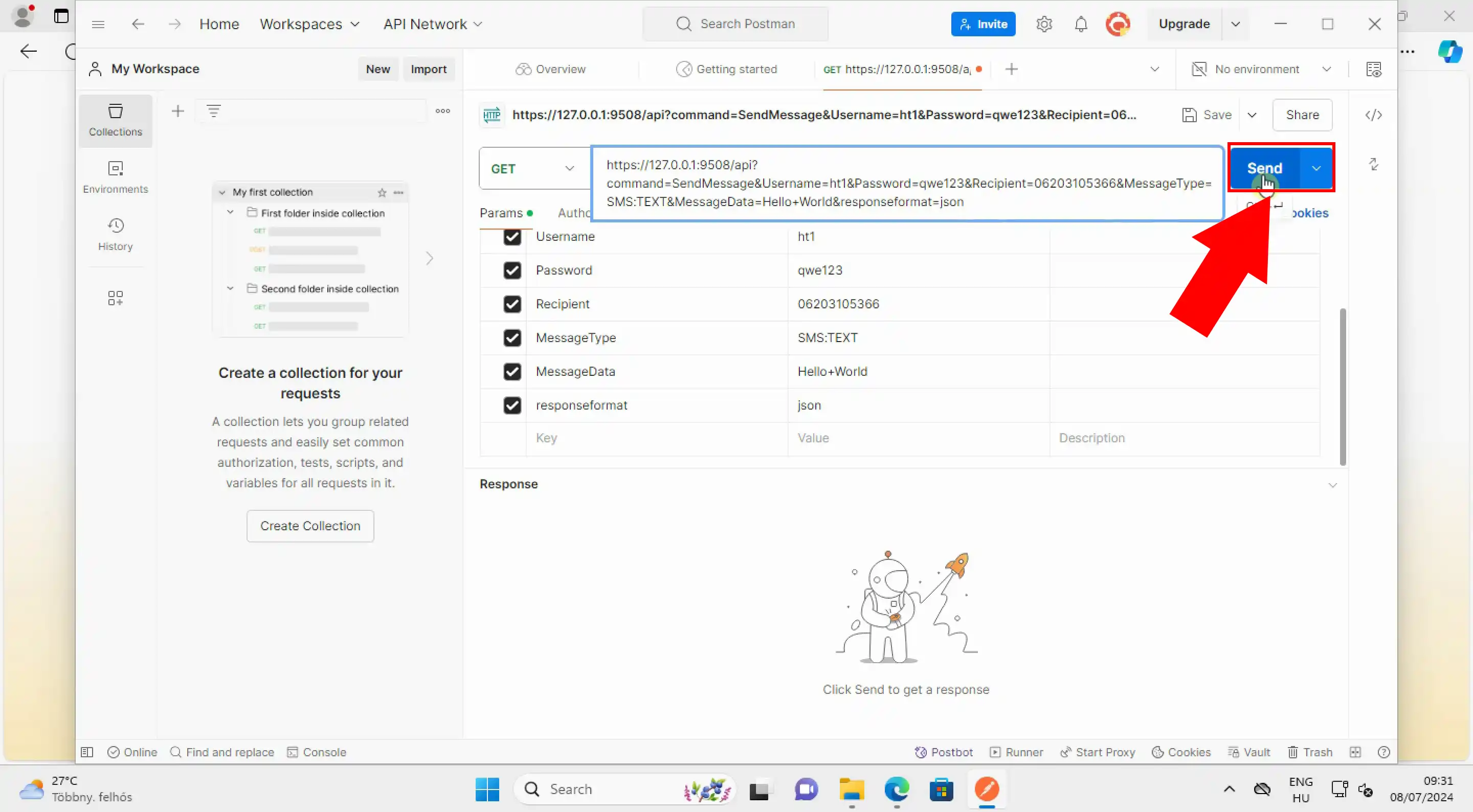Click the Postbot AI icon
The image size is (1473, 812).
(x=918, y=752)
